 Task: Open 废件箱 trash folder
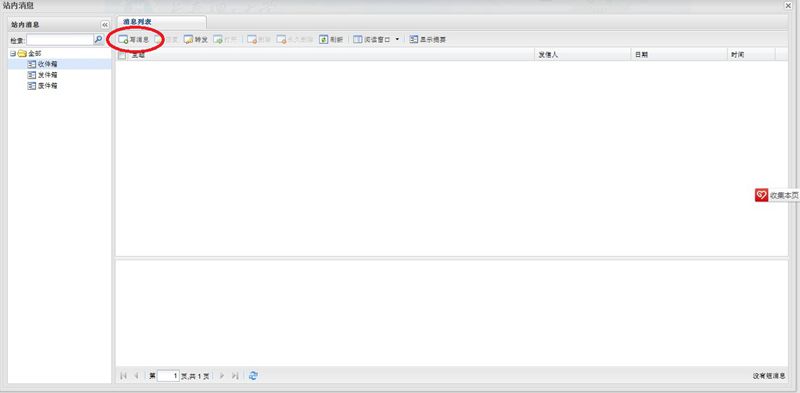click(x=47, y=86)
